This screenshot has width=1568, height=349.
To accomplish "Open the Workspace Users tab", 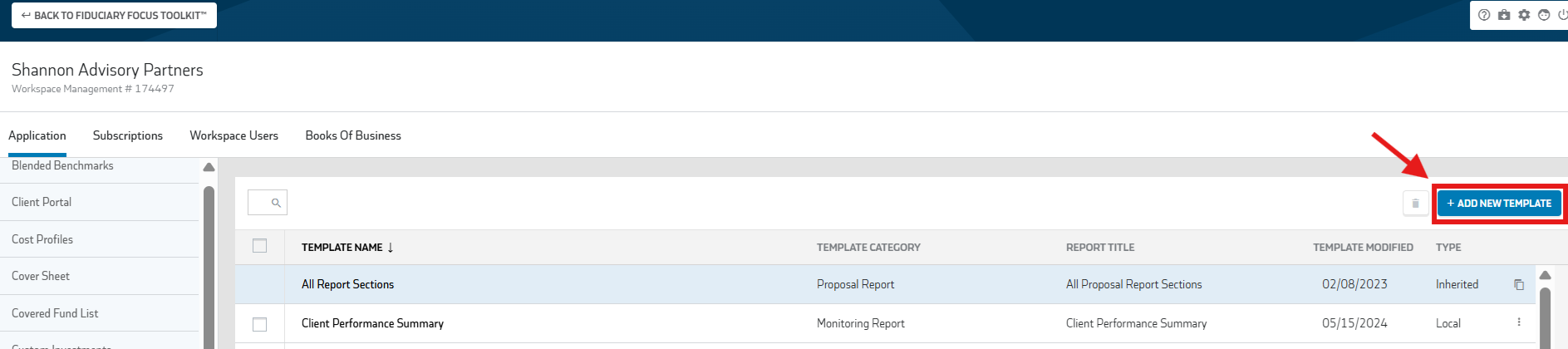I will pyautogui.click(x=234, y=135).
